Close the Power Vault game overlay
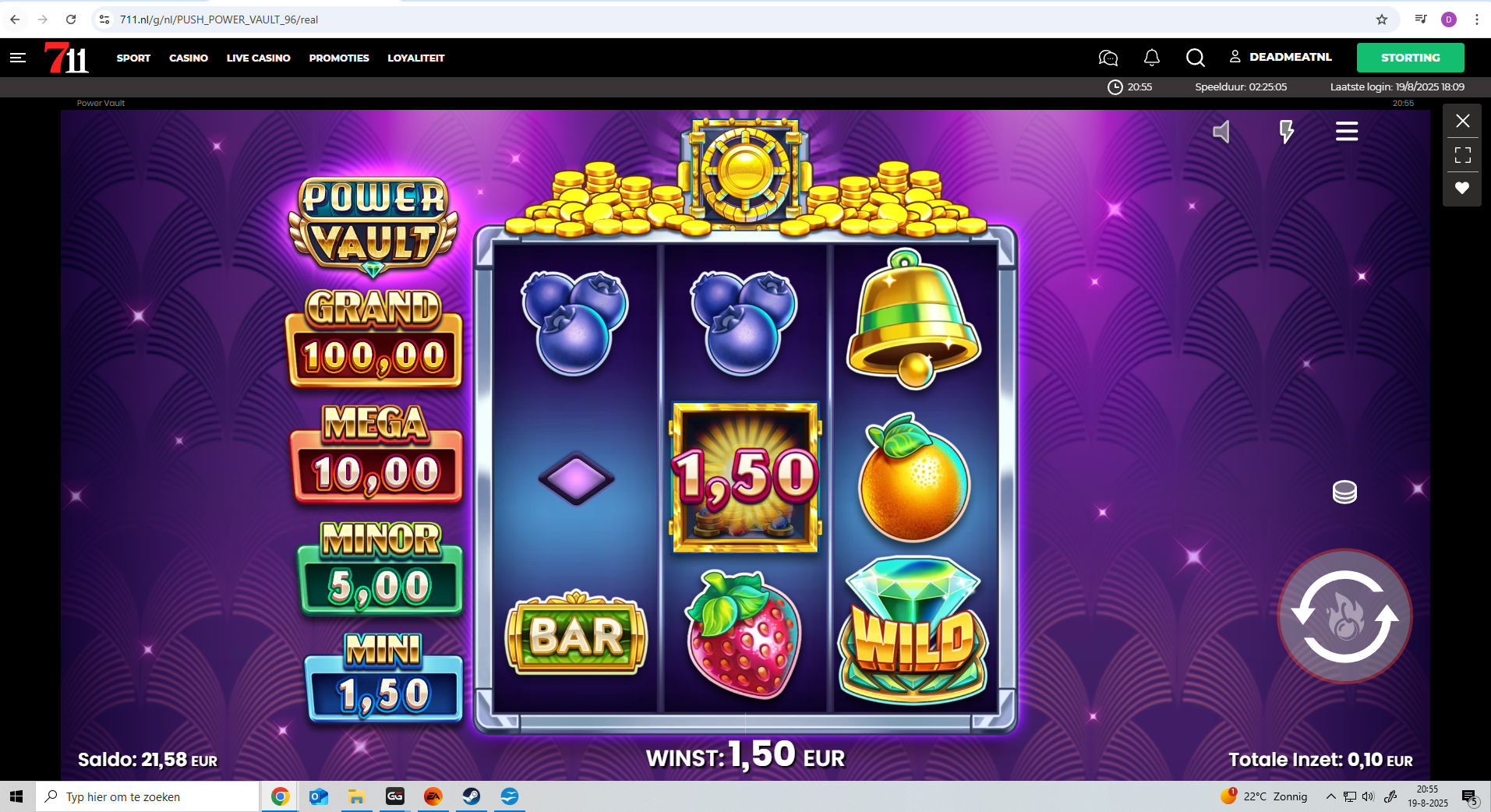The height and width of the screenshot is (812, 1491). [x=1462, y=121]
